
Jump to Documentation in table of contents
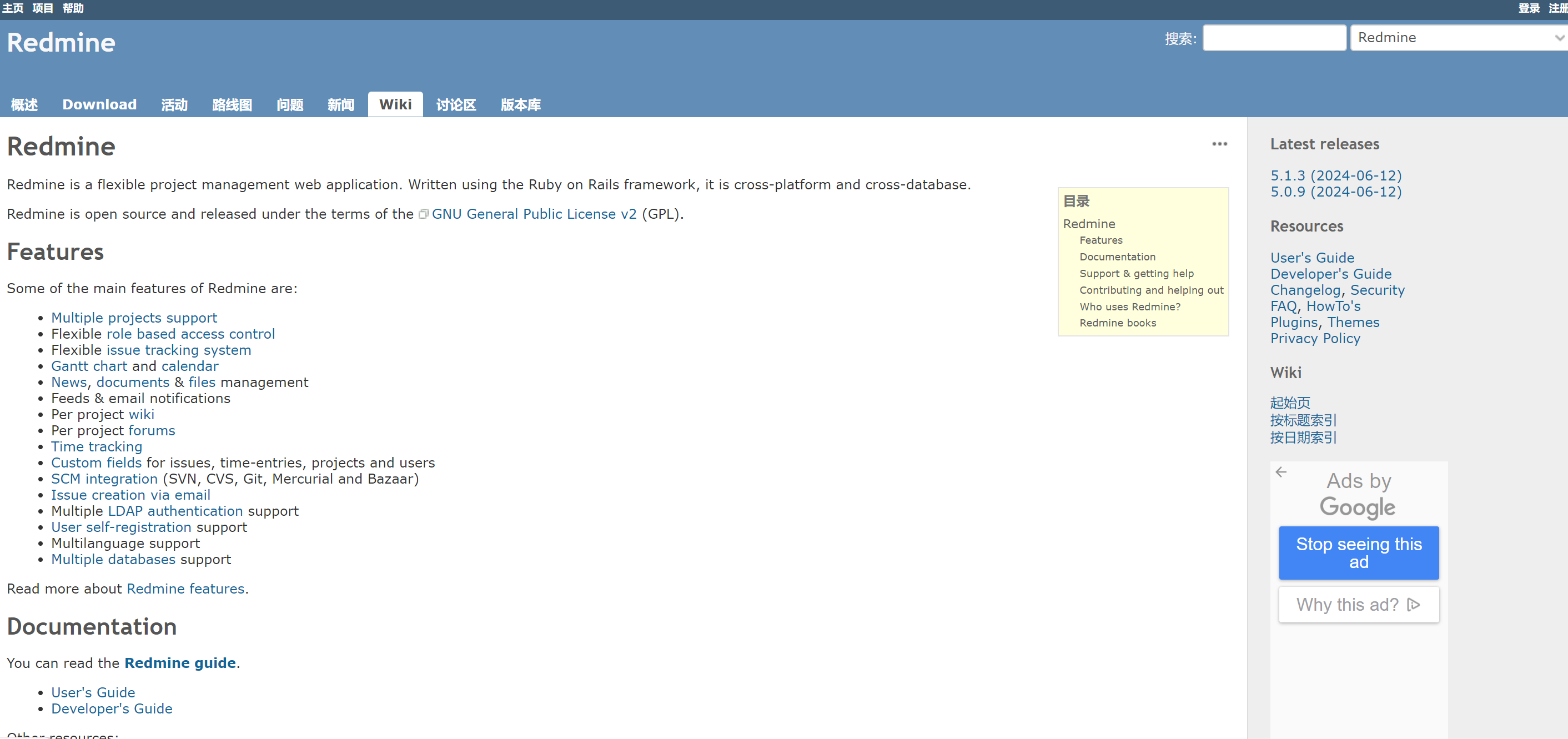[1118, 257]
